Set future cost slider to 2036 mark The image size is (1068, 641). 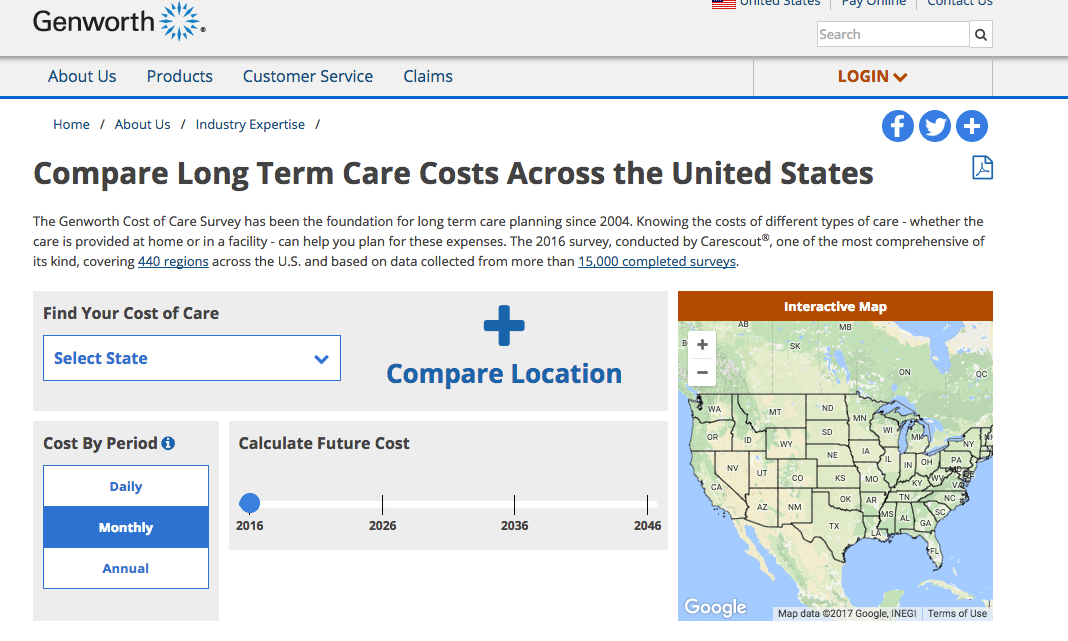click(x=514, y=505)
